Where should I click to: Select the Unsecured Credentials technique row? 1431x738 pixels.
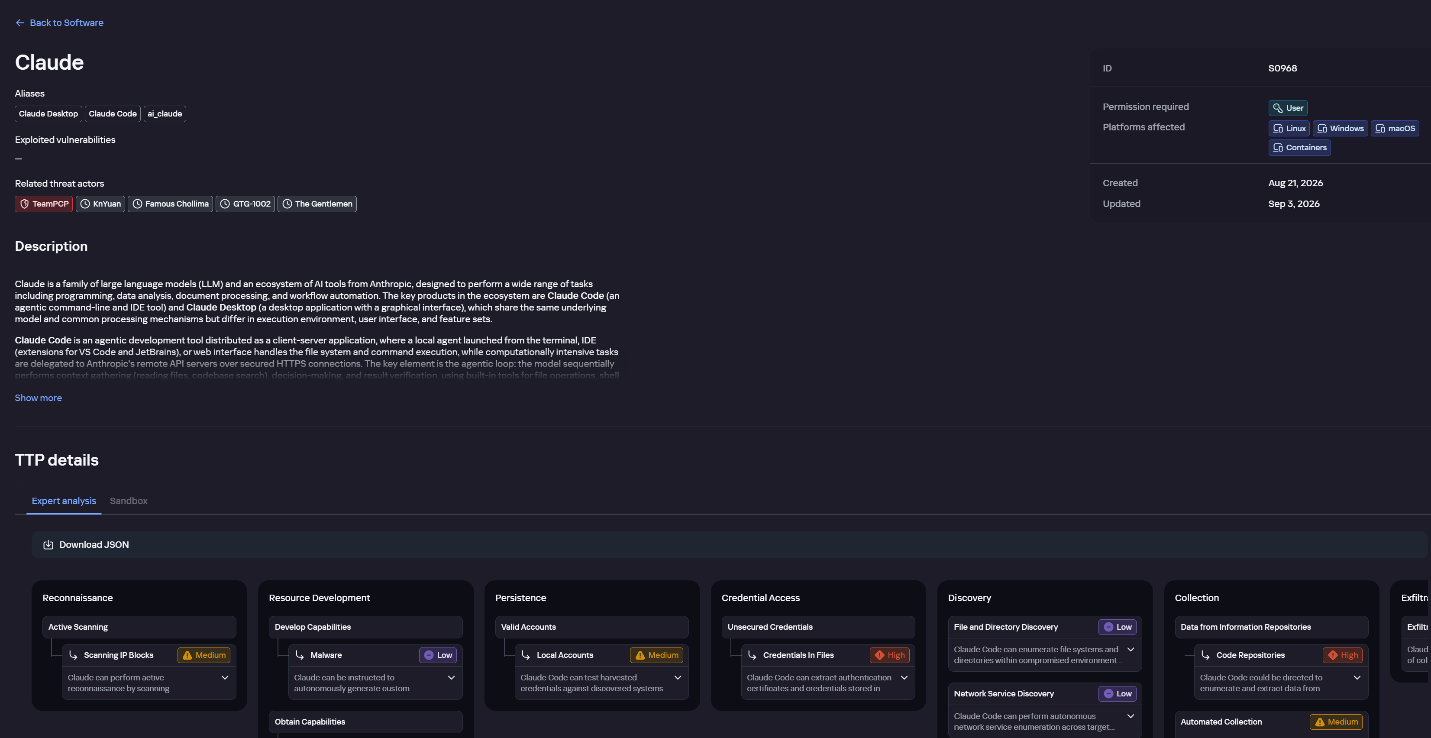tap(818, 627)
